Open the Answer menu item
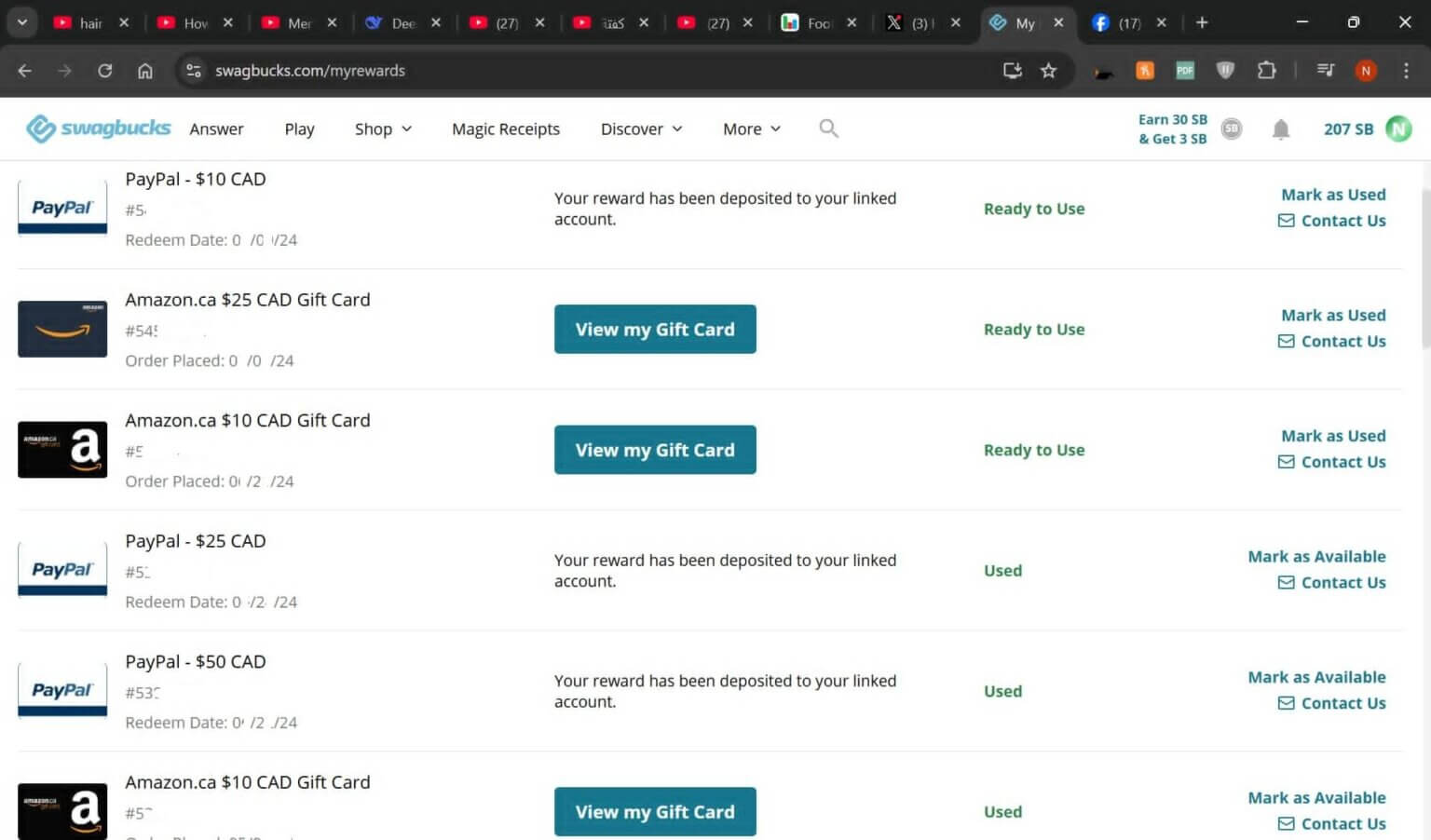Viewport: 1431px width, 840px height. tap(216, 129)
